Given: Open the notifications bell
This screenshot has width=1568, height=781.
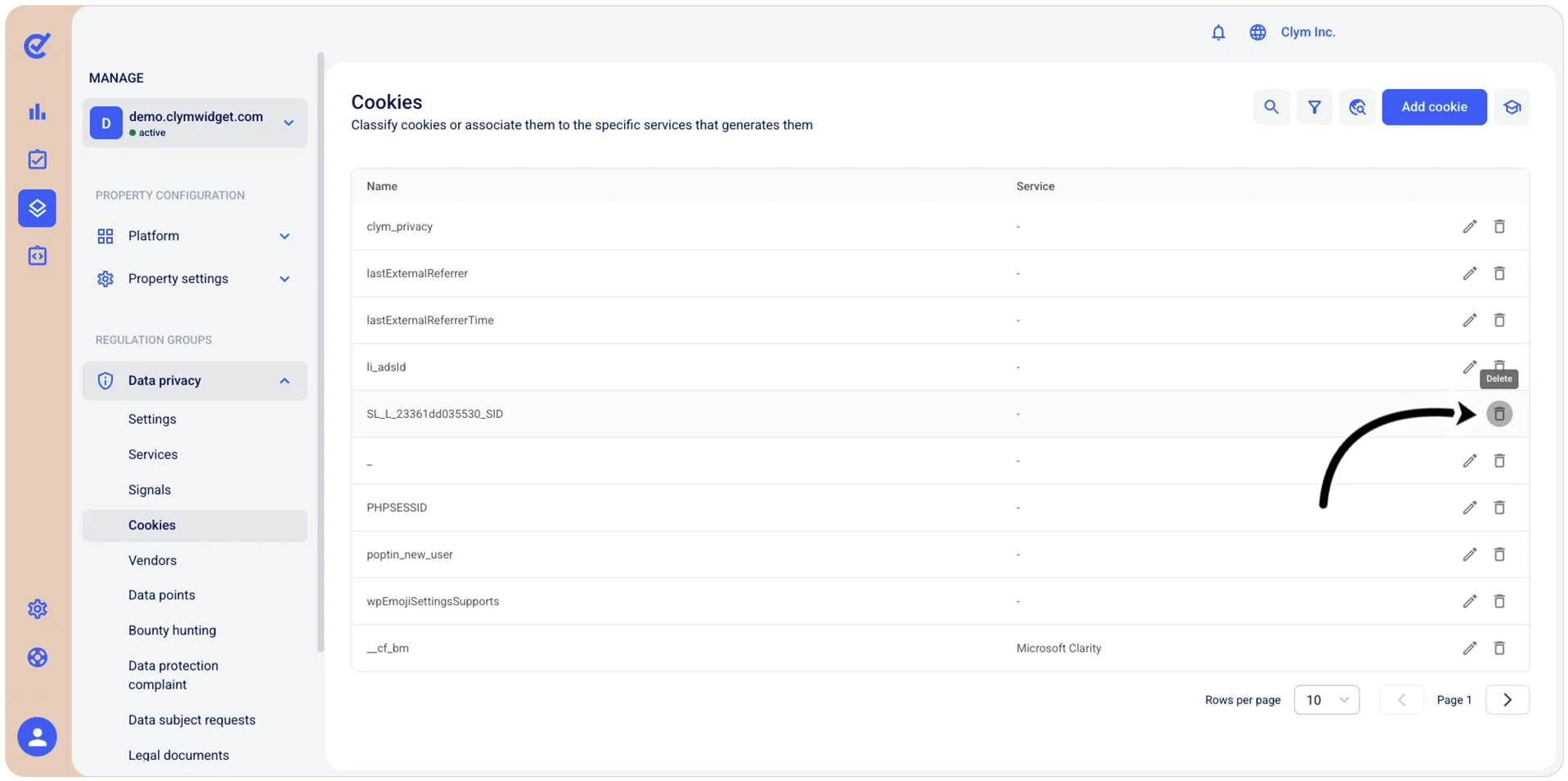Looking at the screenshot, I should point(1218,32).
